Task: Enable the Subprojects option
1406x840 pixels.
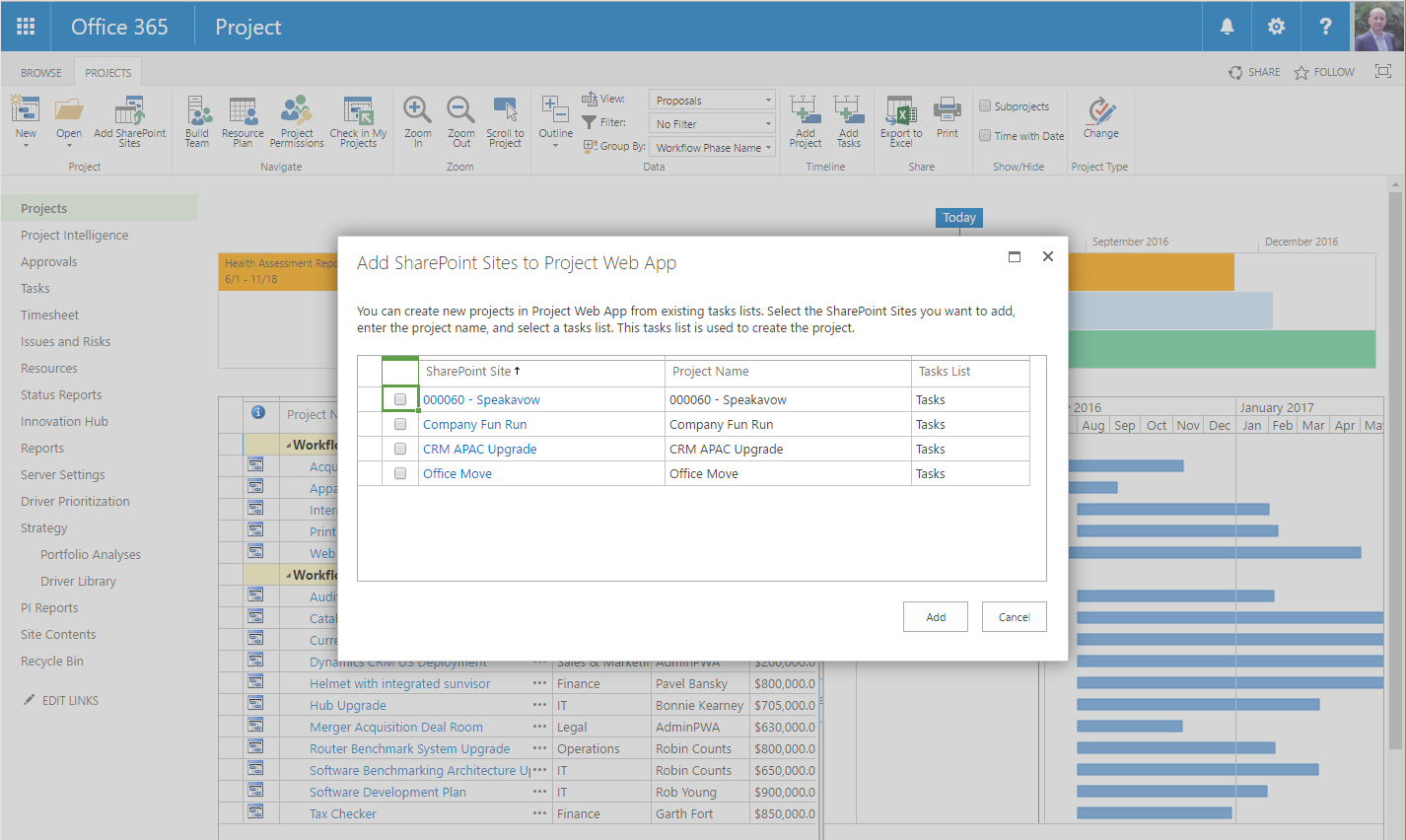Action: click(x=985, y=105)
